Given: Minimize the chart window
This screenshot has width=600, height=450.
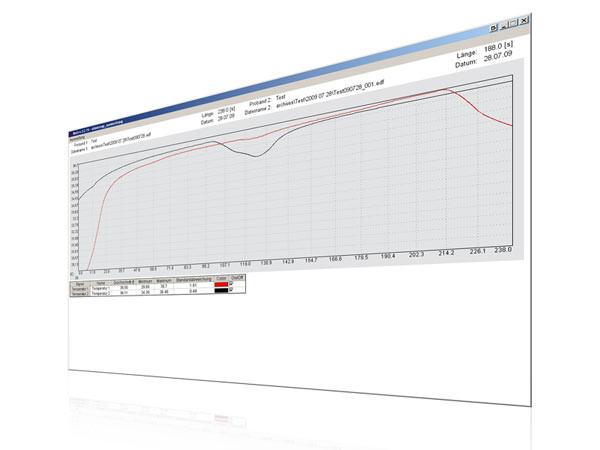Looking at the screenshot, I should coord(504,25).
